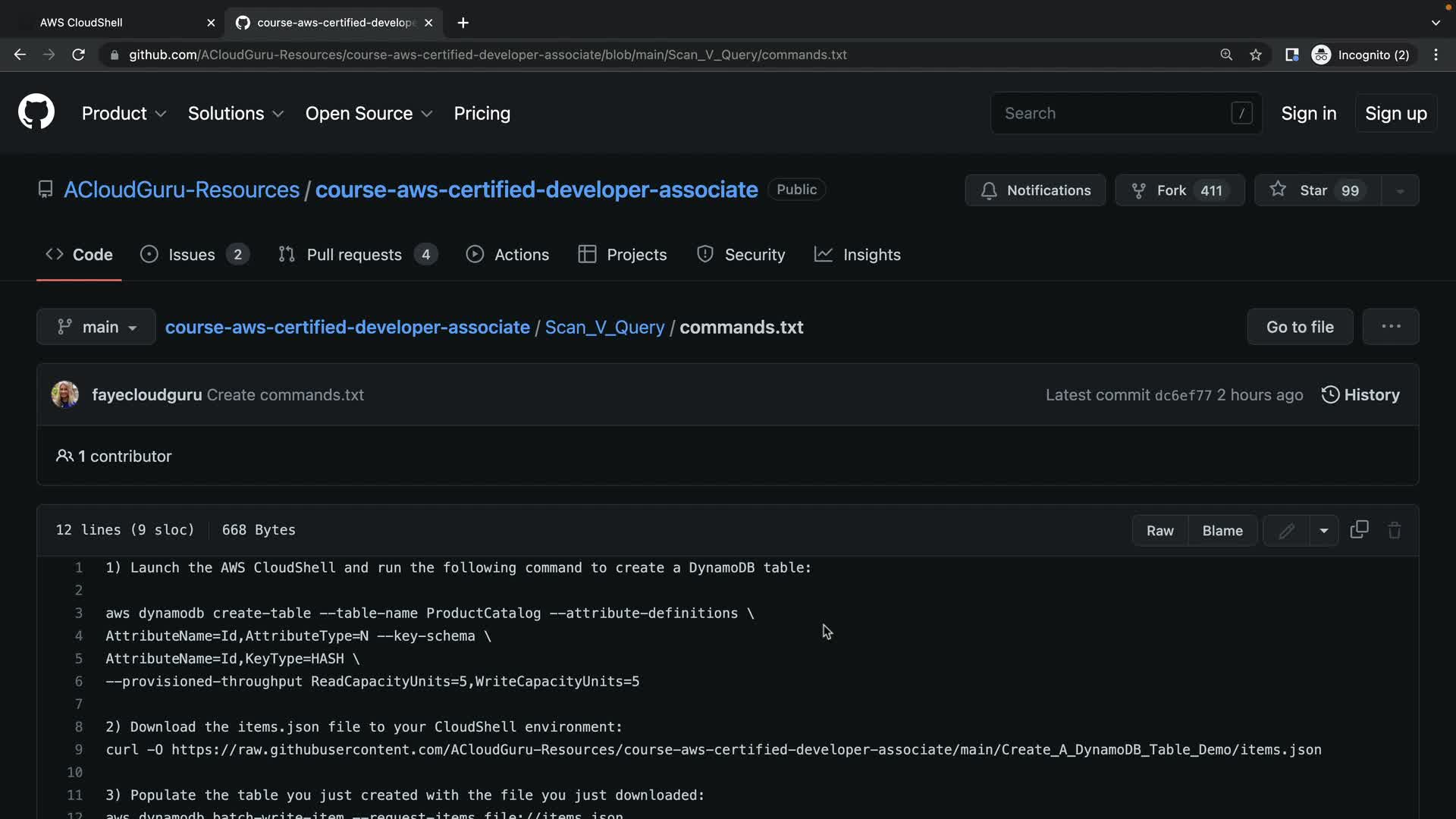Switch to the Issues tab
Image resolution: width=1456 pixels, height=819 pixels.
(x=193, y=255)
